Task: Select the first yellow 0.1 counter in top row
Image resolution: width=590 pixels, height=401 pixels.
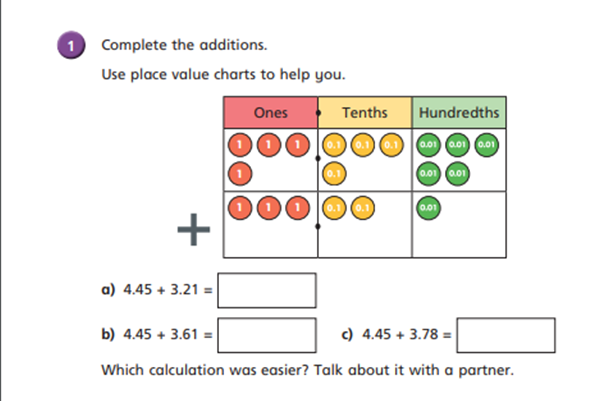Action: pyautogui.click(x=334, y=145)
